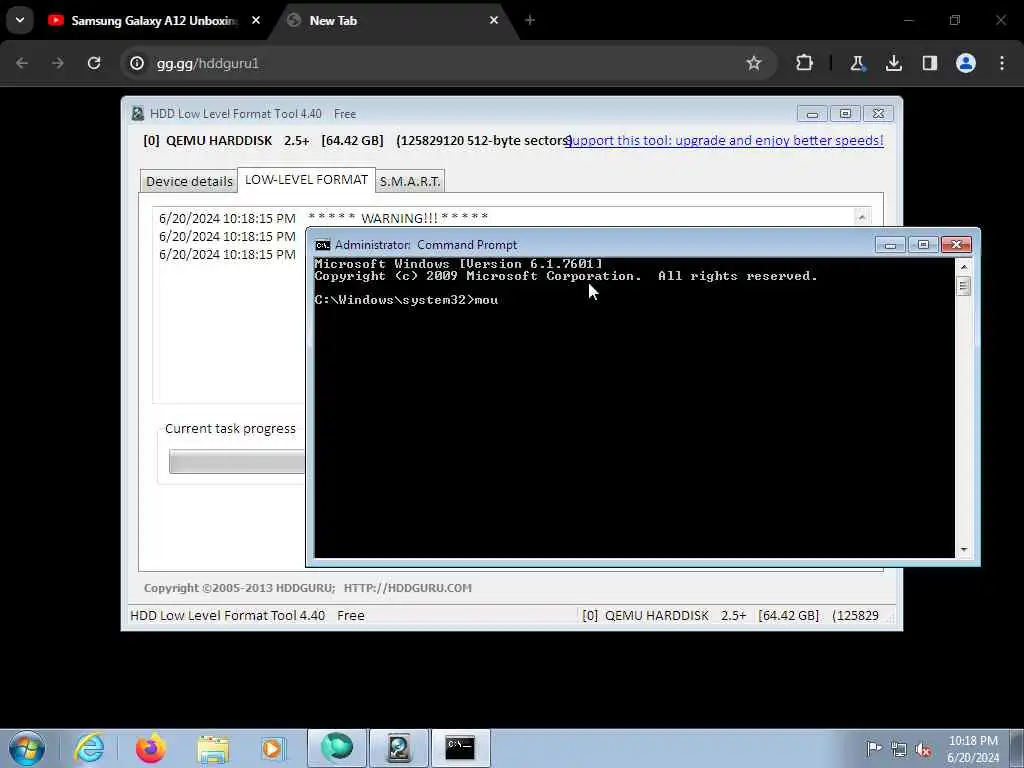Screen dimensions: 1024x768
Task: Follow the Support this tool upgrade link
Action: [725, 140]
